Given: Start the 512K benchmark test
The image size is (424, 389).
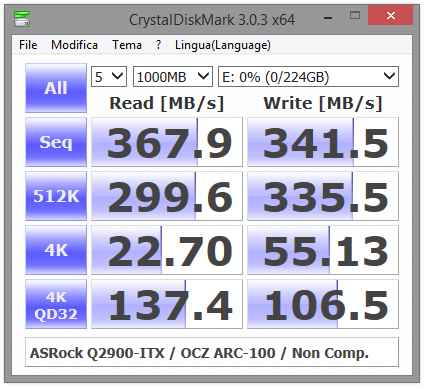Looking at the screenshot, I should pos(56,196).
